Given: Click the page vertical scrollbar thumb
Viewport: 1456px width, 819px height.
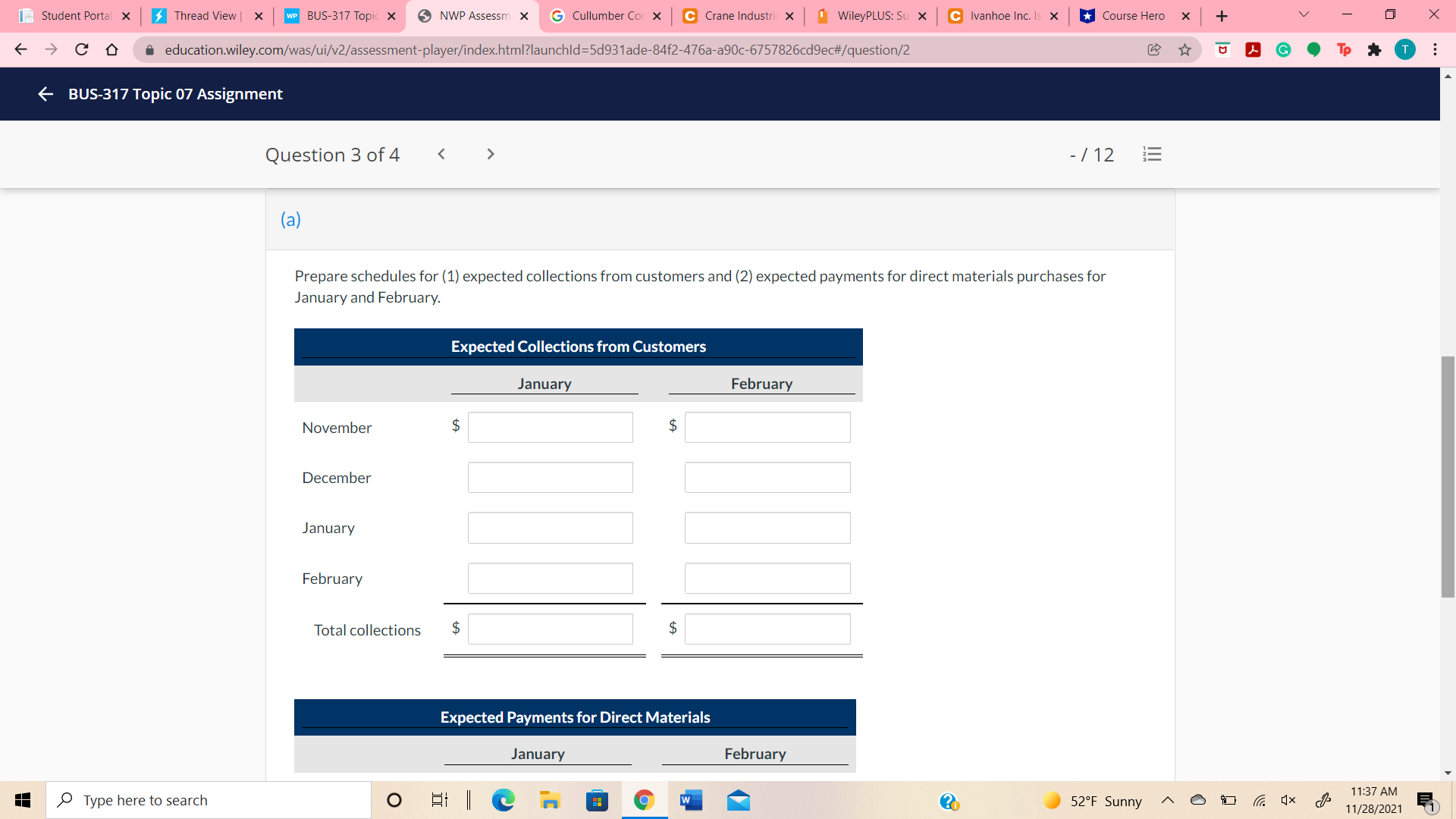Looking at the screenshot, I should (x=1448, y=476).
